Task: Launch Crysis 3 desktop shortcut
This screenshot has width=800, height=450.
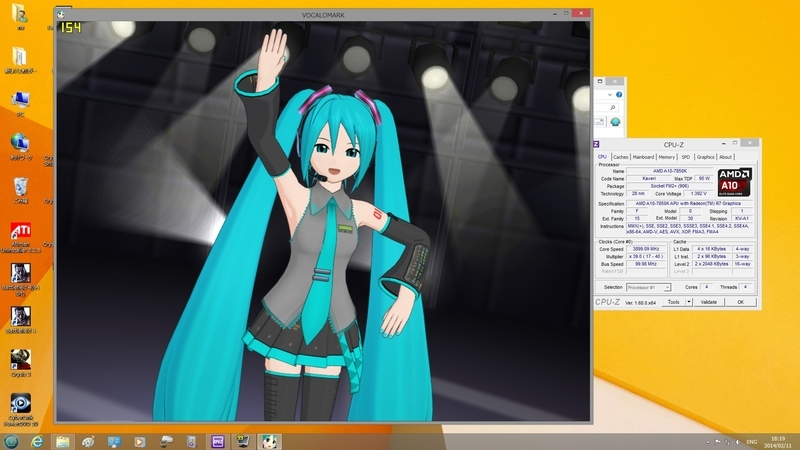Action: tap(20, 363)
